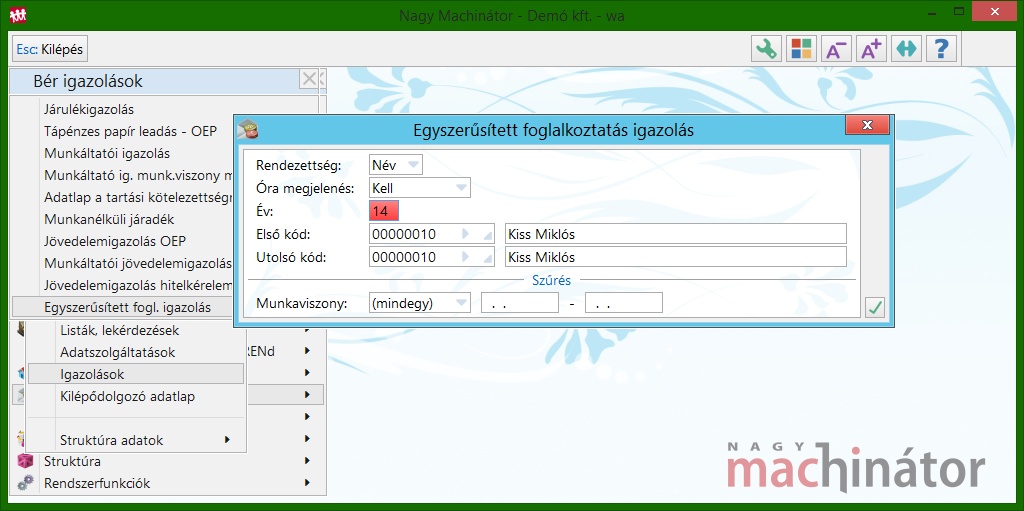Open Adatszolgáltatások menu item
The width and height of the screenshot is (1024, 511).
118,352
